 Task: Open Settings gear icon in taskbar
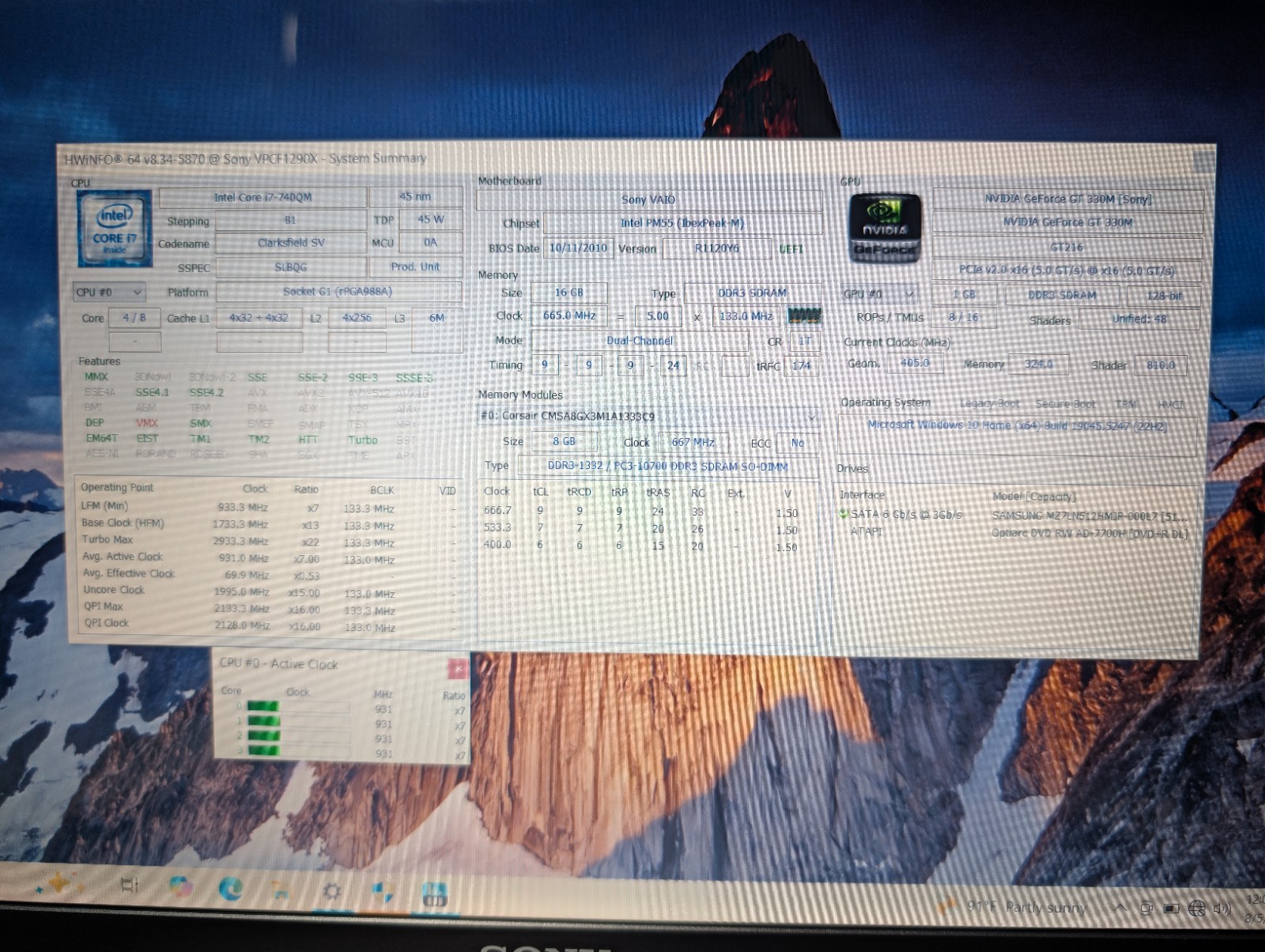tap(331, 892)
